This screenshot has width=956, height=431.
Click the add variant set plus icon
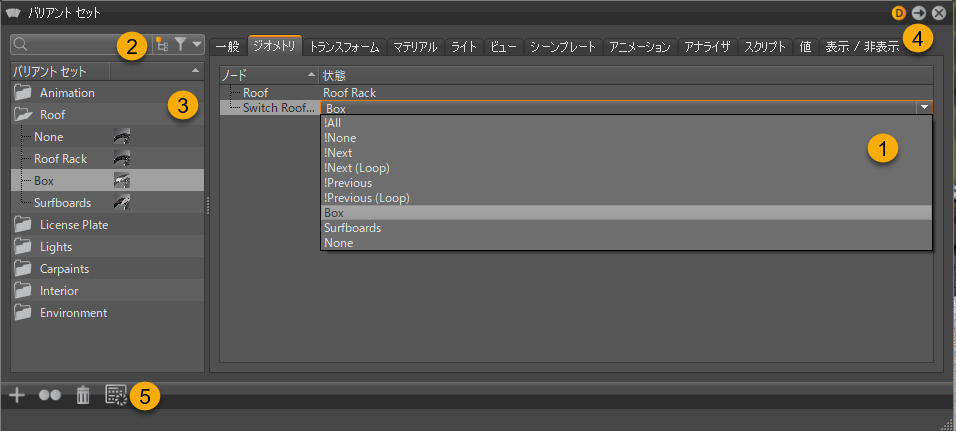click(x=17, y=396)
